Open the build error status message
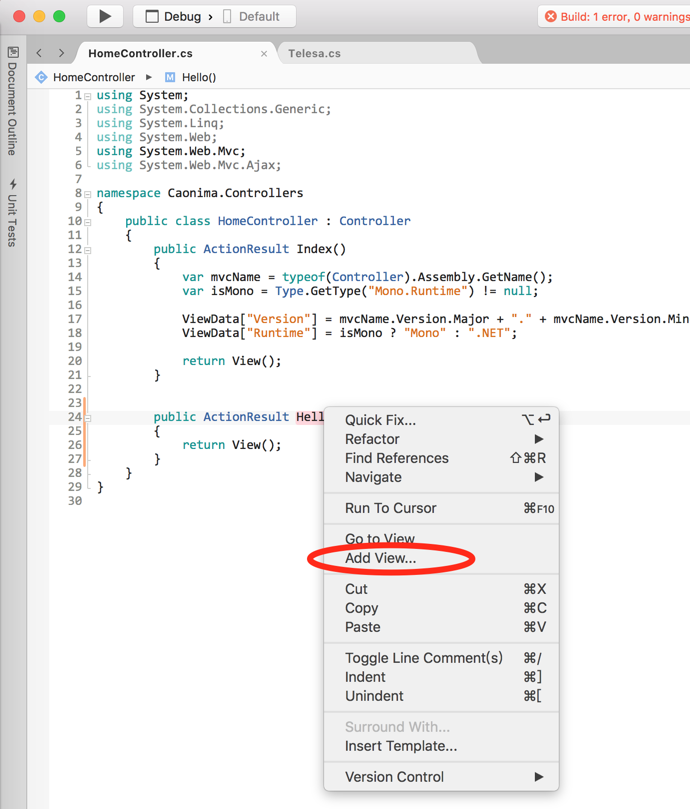Image resolution: width=690 pixels, height=809 pixels. tap(624, 17)
